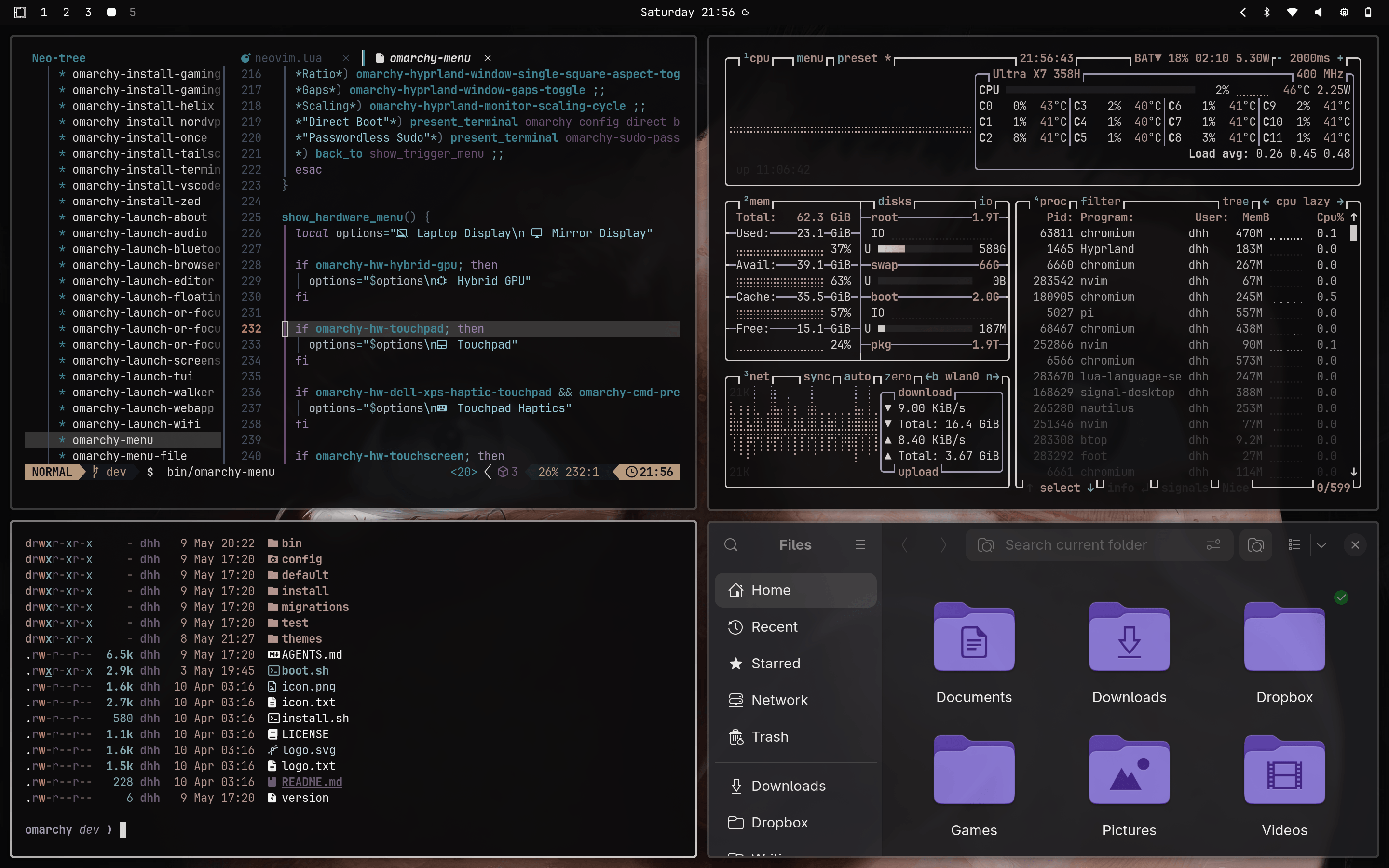Open view options dropdown arrow in Files

tap(1321, 544)
